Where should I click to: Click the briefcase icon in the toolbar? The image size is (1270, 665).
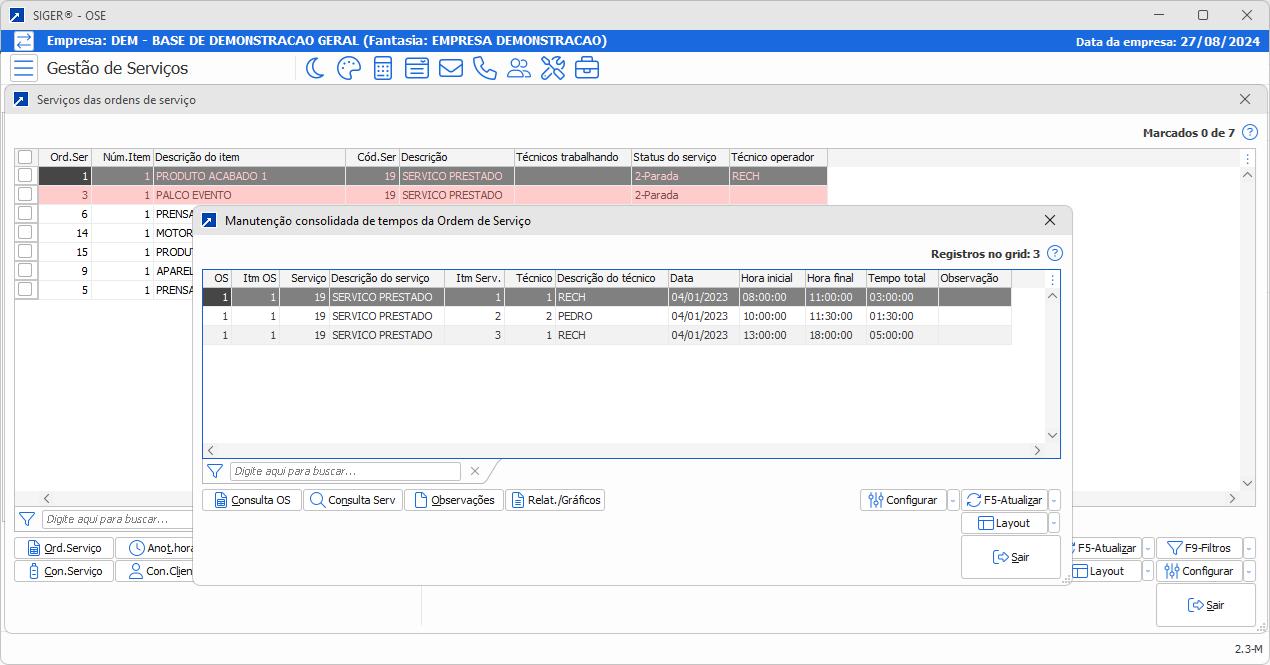pos(586,68)
